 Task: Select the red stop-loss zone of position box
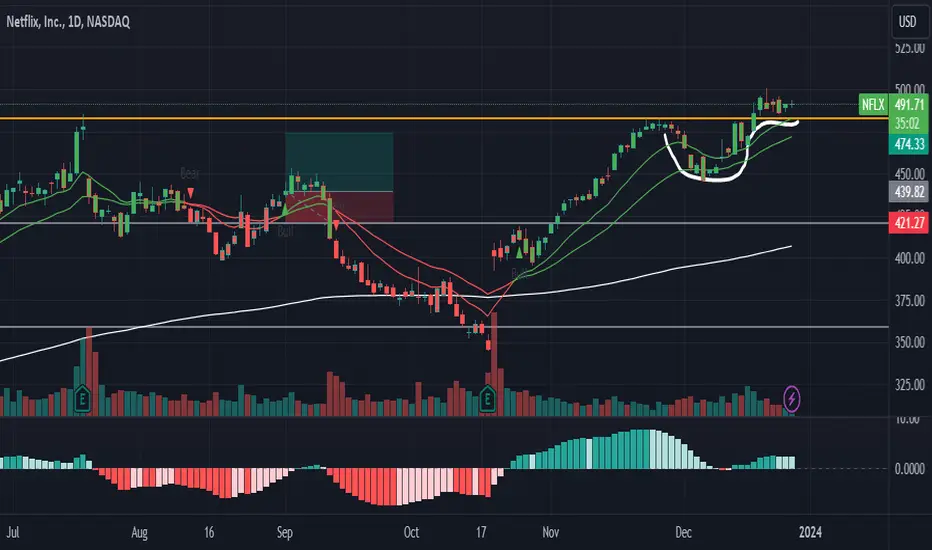pyautogui.click(x=339, y=206)
